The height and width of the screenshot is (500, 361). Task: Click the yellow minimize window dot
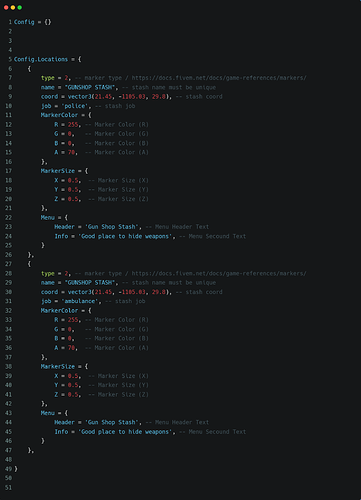point(13,7)
